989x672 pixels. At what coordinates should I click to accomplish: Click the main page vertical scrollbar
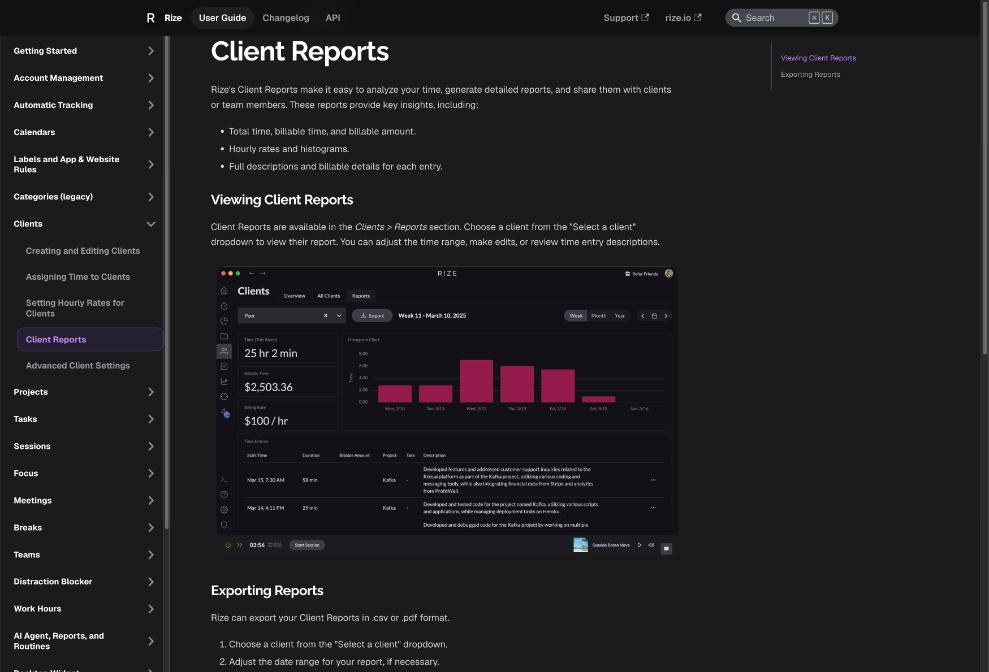(985, 177)
